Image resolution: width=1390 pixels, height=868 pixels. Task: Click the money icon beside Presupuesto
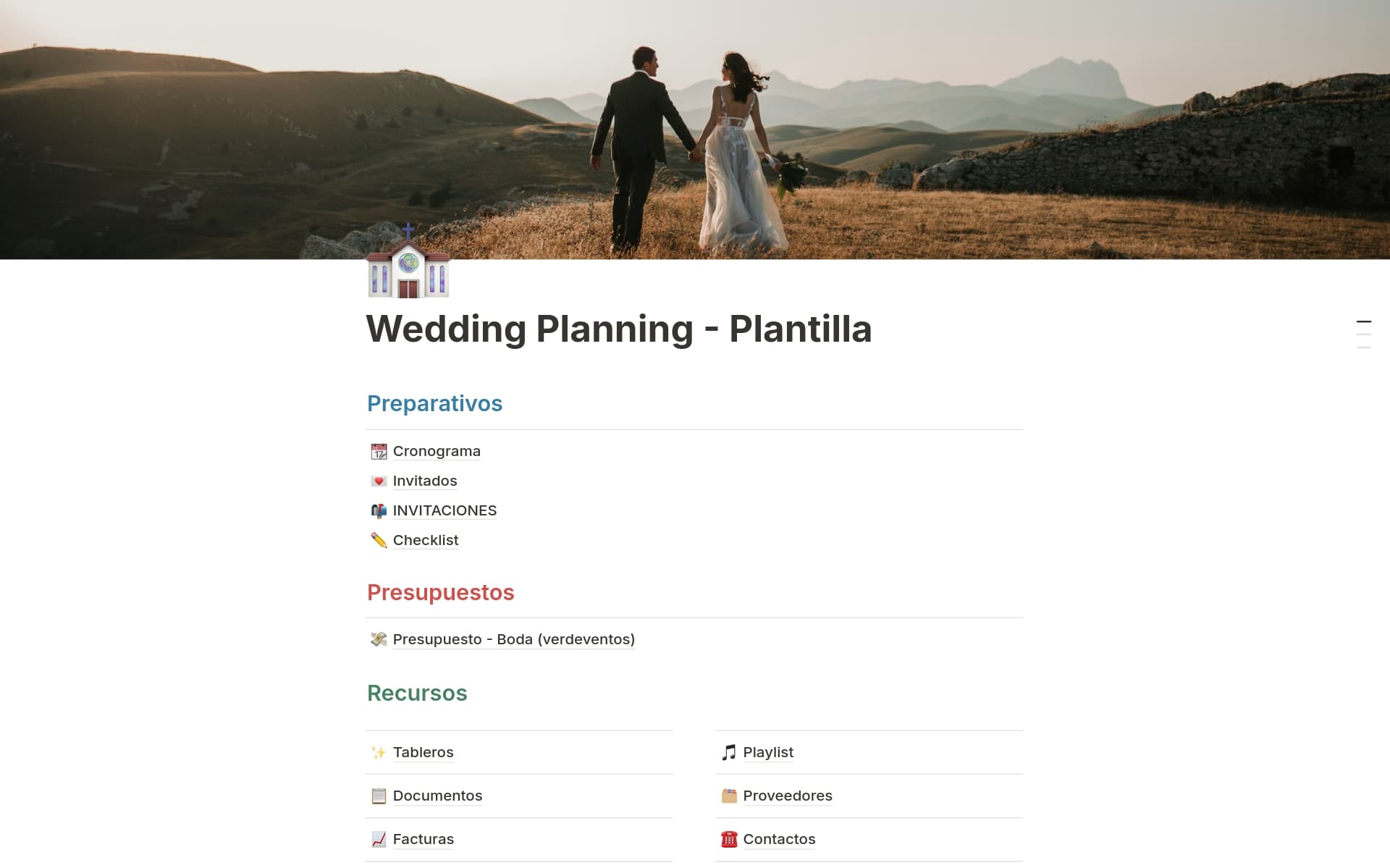[x=379, y=640]
